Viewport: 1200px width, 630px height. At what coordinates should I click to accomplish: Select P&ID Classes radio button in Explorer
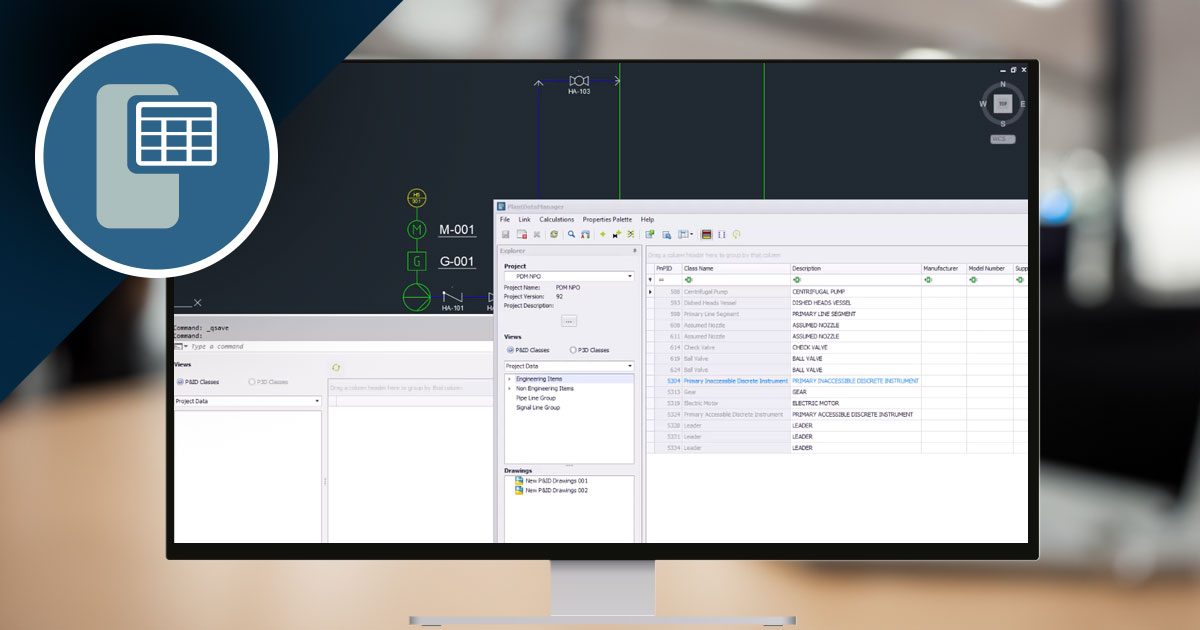[x=511, y=350]
